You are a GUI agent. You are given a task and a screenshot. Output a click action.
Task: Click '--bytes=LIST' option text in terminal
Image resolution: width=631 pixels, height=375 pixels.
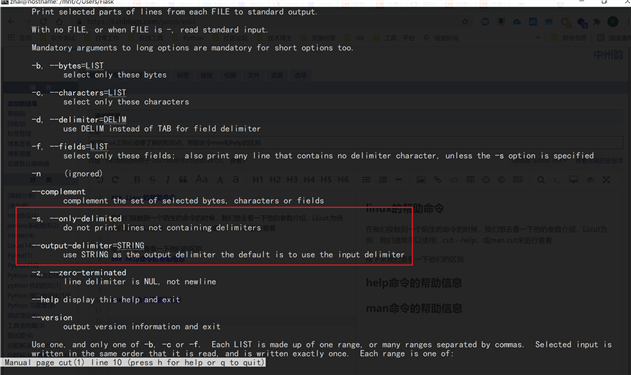[77, 66]
